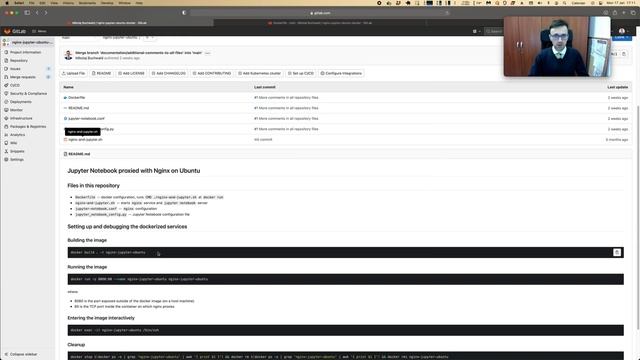Select the first Safari tab

coord(107,23)
